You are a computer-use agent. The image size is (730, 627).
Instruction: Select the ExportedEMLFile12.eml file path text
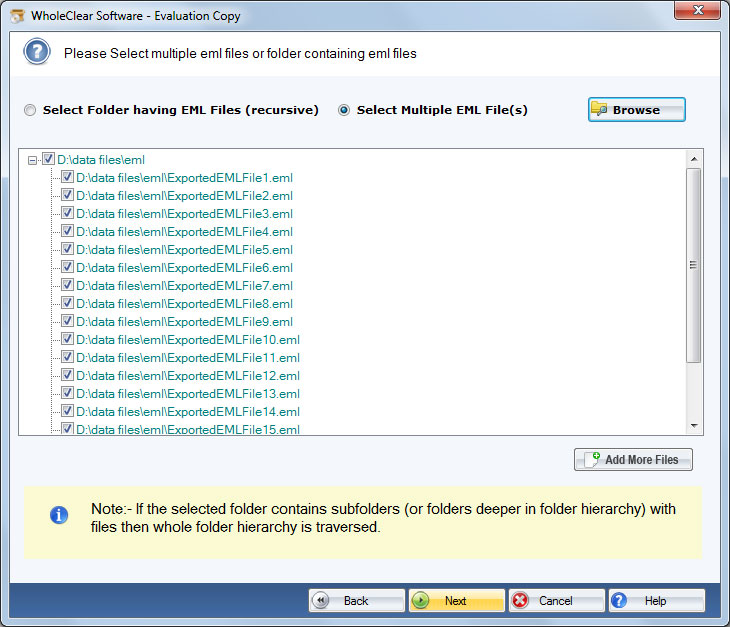pos(188,376)
